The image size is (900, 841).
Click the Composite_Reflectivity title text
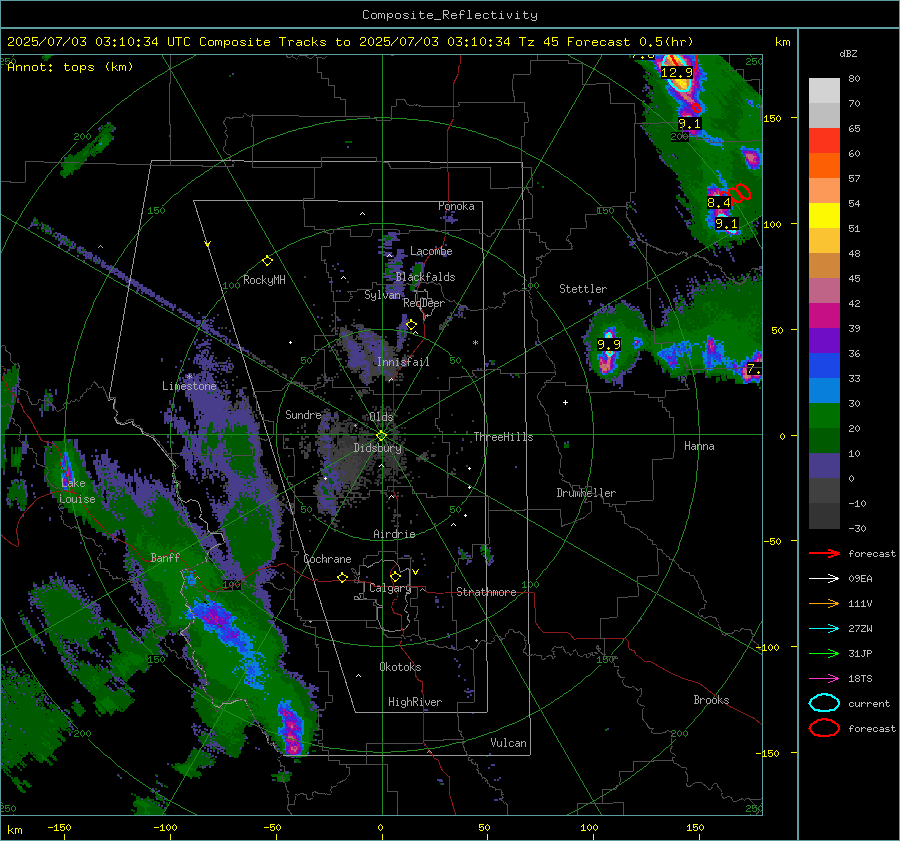pos(450,15)
